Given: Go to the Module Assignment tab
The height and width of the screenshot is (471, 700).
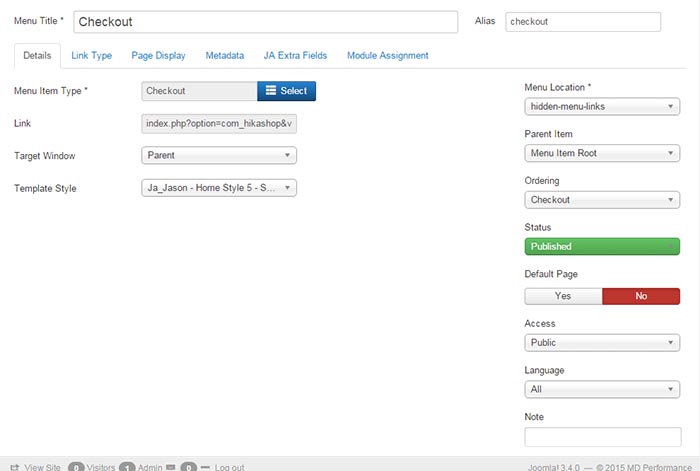Looking at the screenshot, I should tap(388, 56).
